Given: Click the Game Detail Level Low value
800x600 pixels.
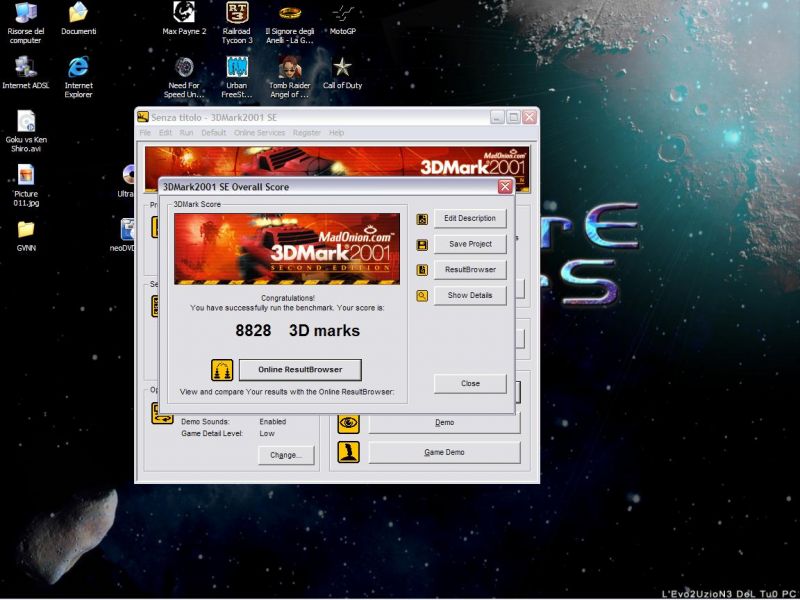Looking at the screenshot, I should tap(267, 434).
